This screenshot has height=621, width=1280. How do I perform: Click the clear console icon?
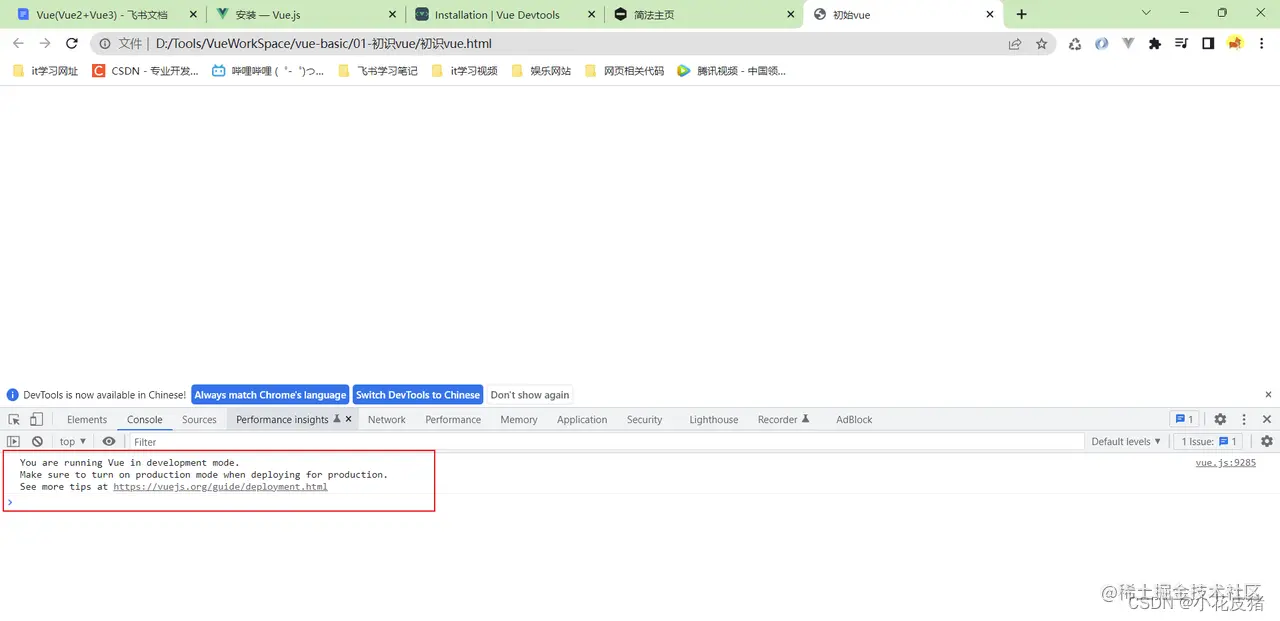pyautogui.click(x=37, y=441)
